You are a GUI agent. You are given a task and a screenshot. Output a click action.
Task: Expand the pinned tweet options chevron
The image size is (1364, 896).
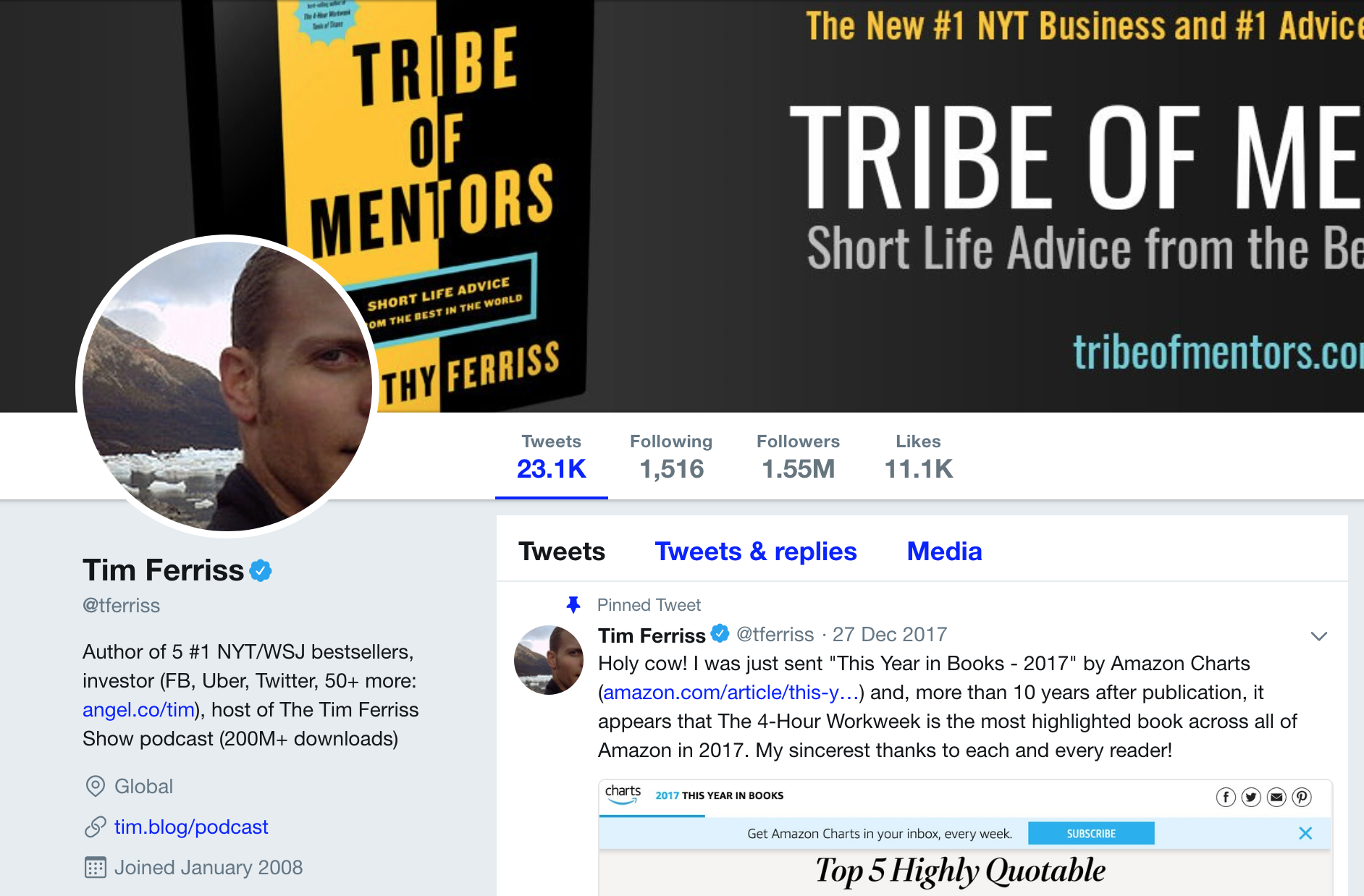(1318, 636)
